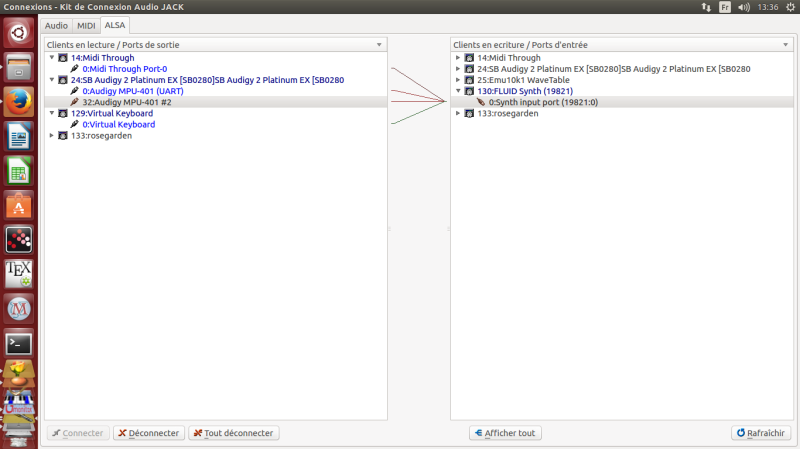
Task: Open the Fr keyboard layout indicator
Action: (x=725, y=7)
